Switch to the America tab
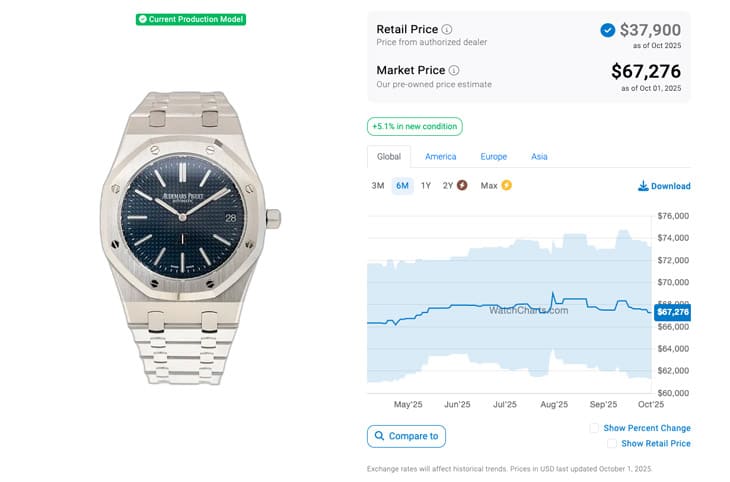This screenshot has width=730, height=482. [x=440, y=157]
